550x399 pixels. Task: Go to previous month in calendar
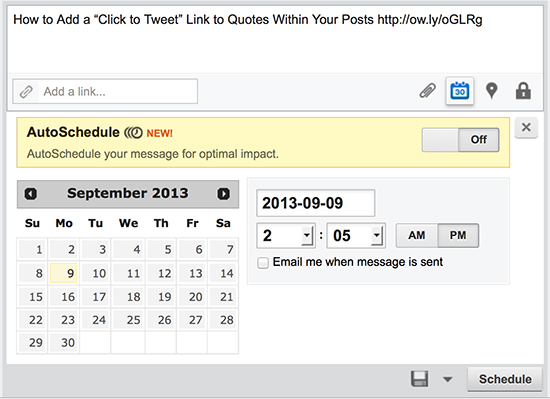[31, 194]
